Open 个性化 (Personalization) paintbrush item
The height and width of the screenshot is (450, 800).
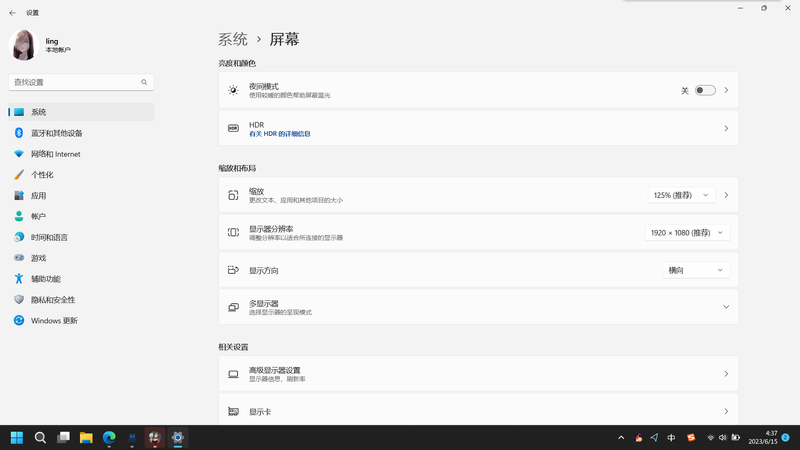pos(41,175)
